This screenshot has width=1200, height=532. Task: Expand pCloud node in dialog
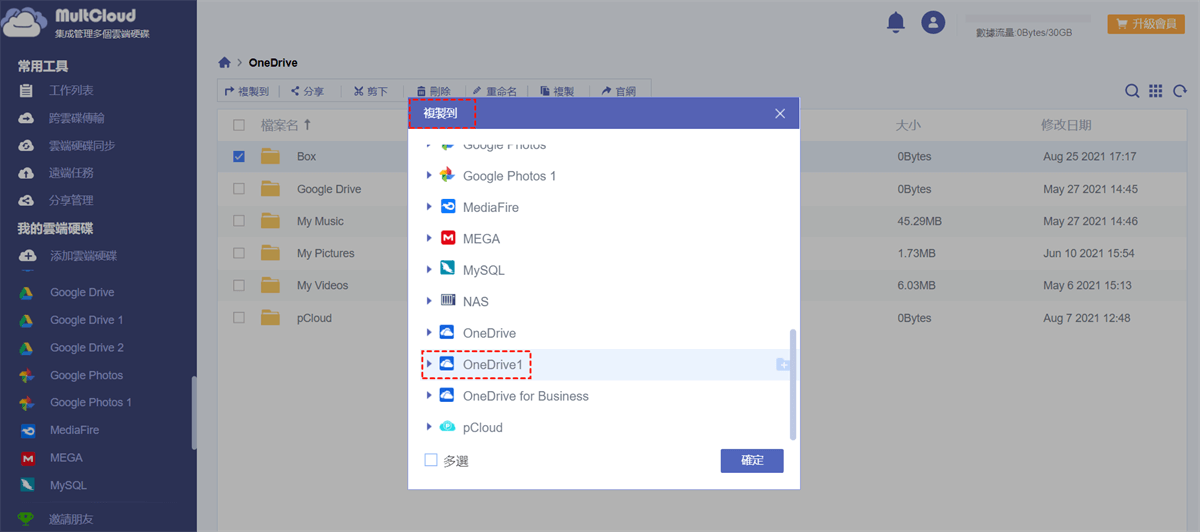tap(429, 427)
